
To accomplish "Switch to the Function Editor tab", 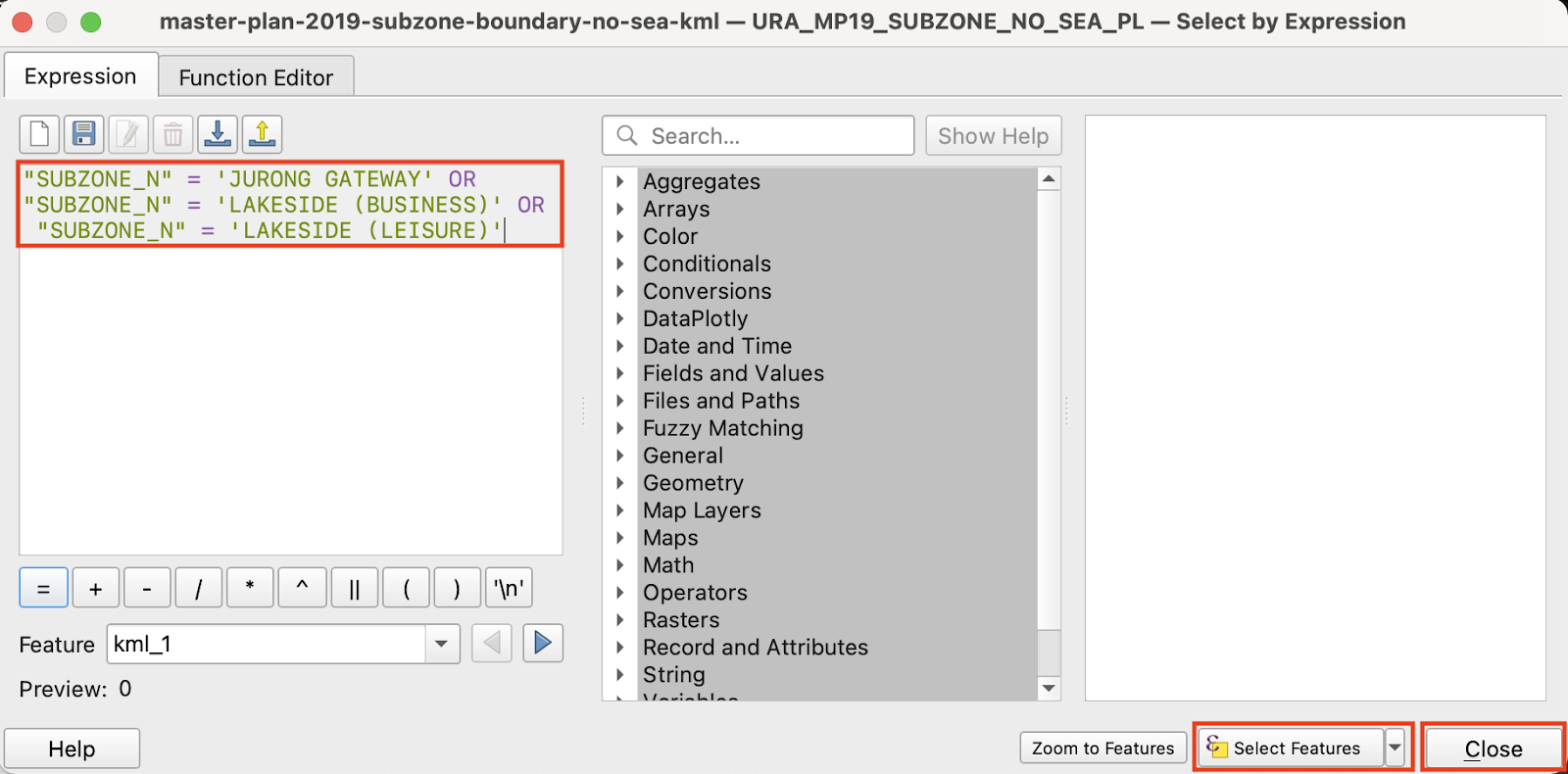I will point(256,77).
